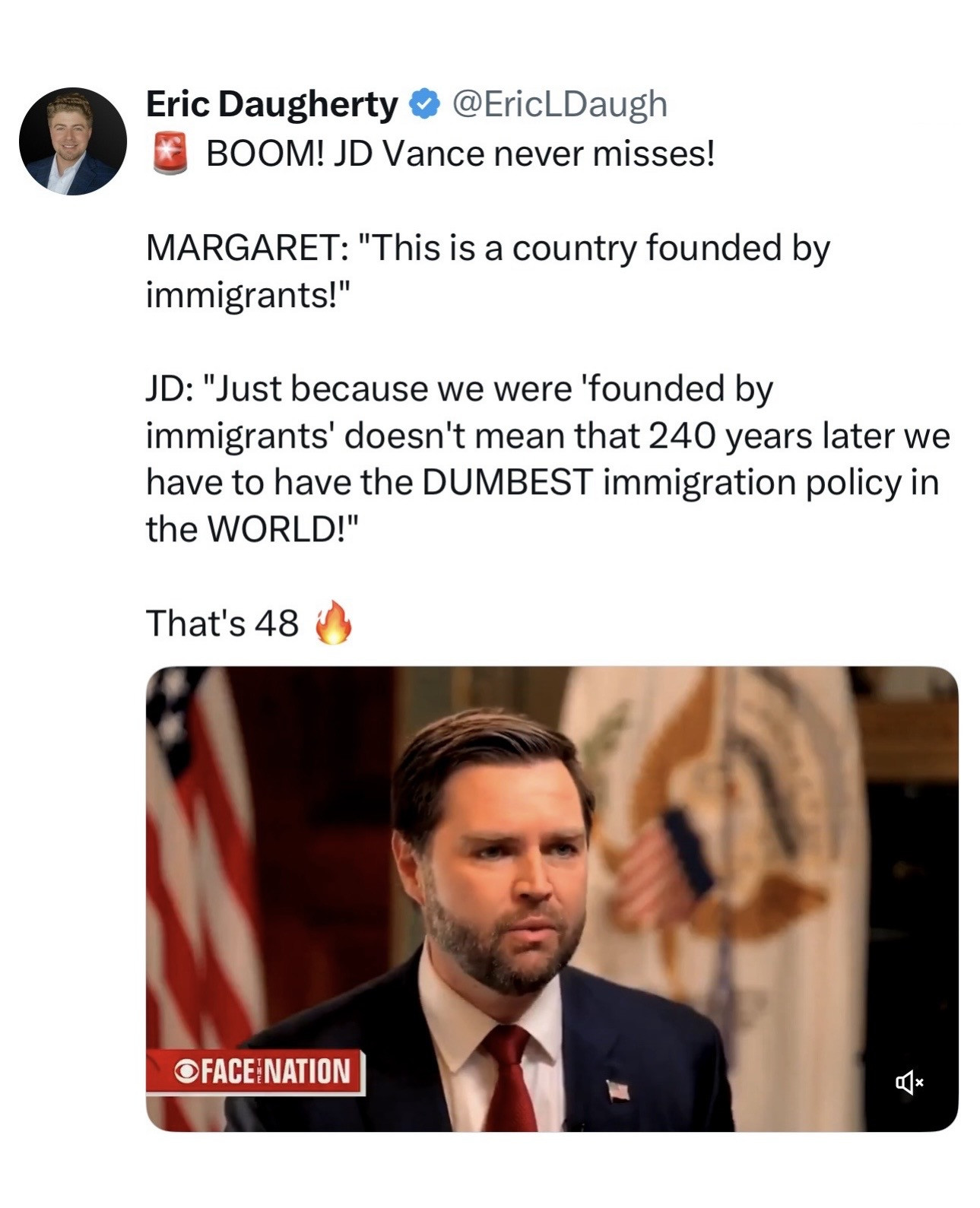Click the red tie in the video
The height and width of the screenshot is (1208, 980).
click(509, 1080)
